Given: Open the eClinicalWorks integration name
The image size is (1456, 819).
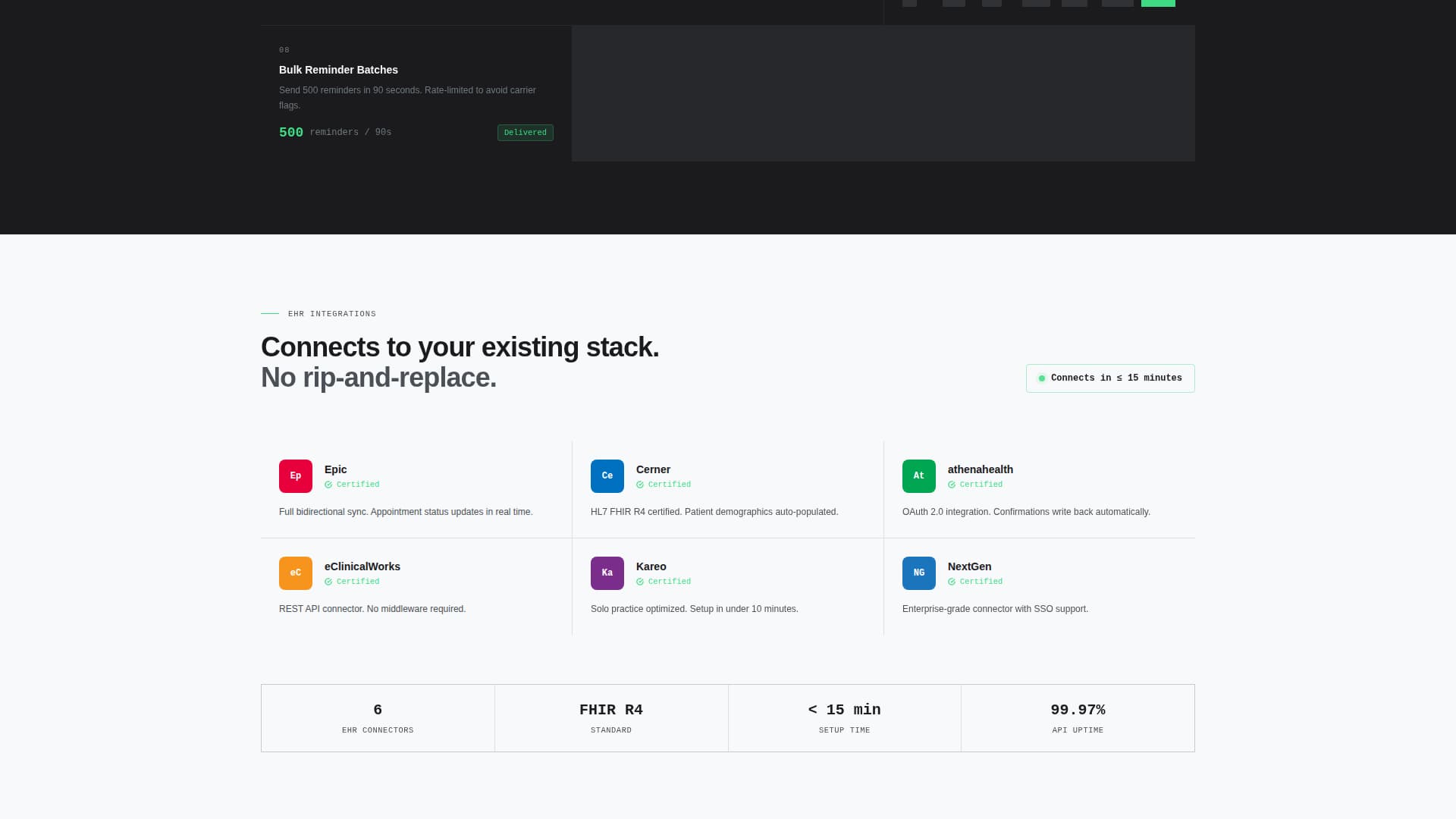Looking at the screenshot, I should click(362, 566).
